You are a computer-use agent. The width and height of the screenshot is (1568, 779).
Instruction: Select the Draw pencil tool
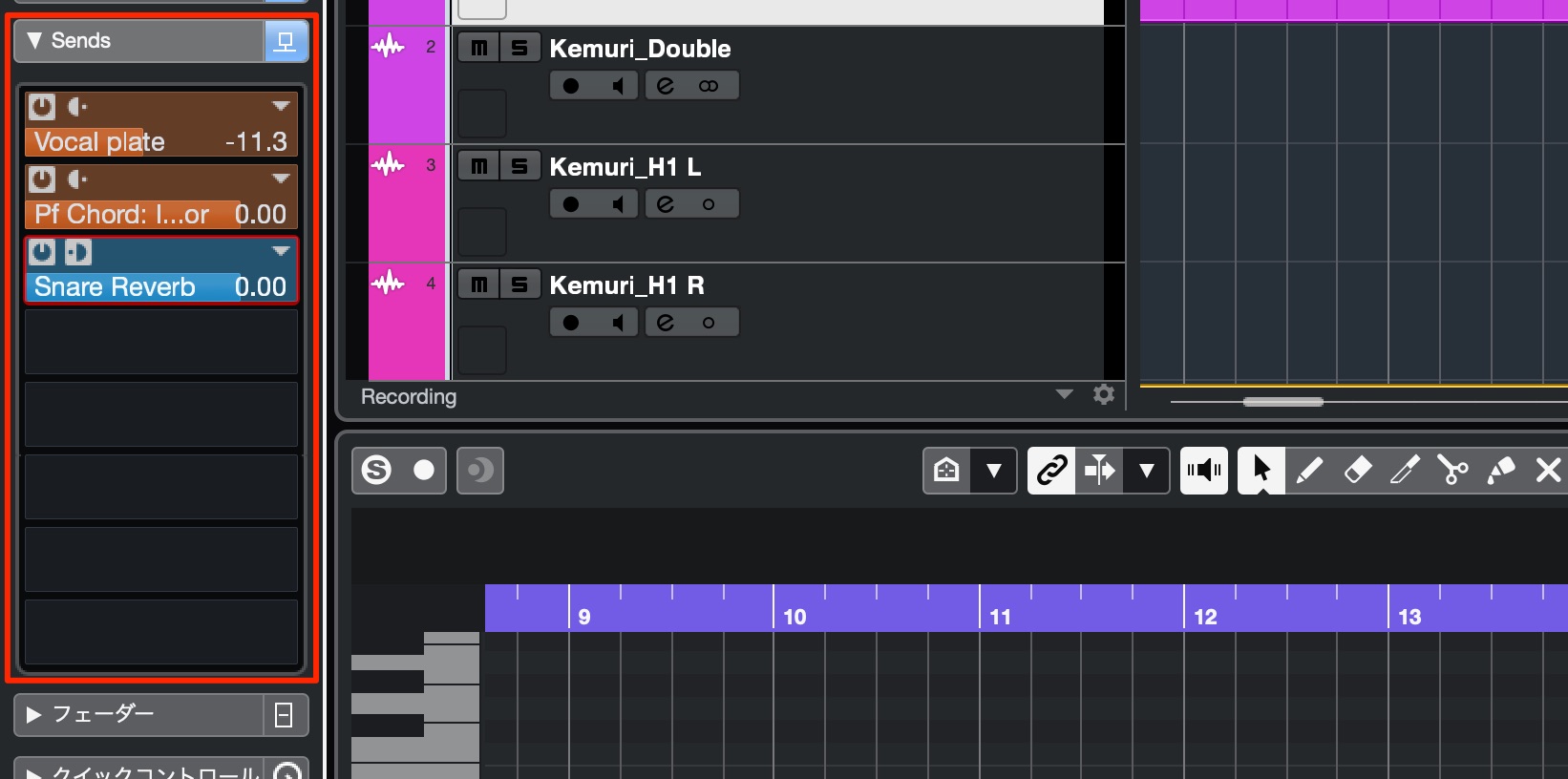[1309, 470]
